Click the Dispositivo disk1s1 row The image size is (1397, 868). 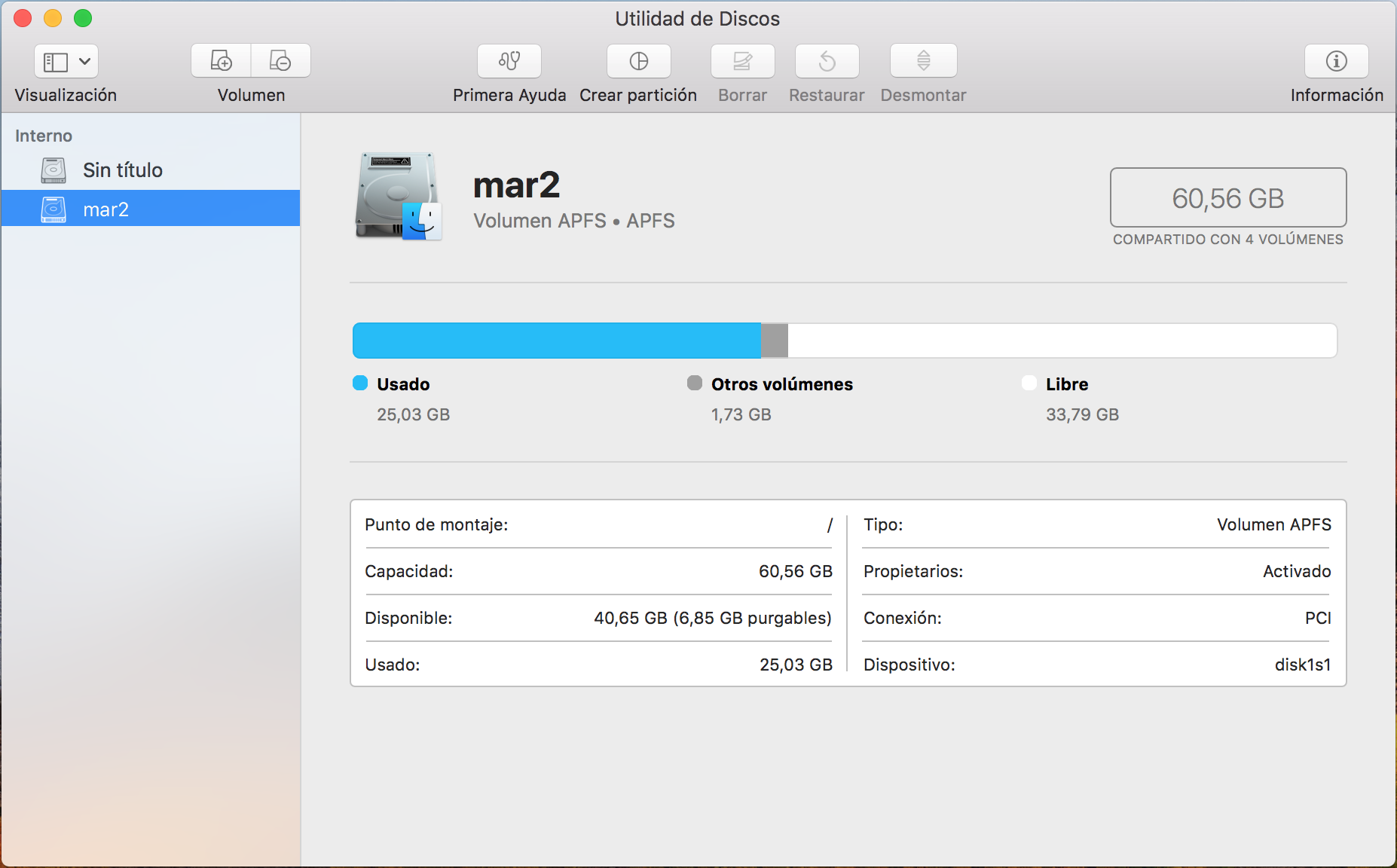(x=1096, y=665)
